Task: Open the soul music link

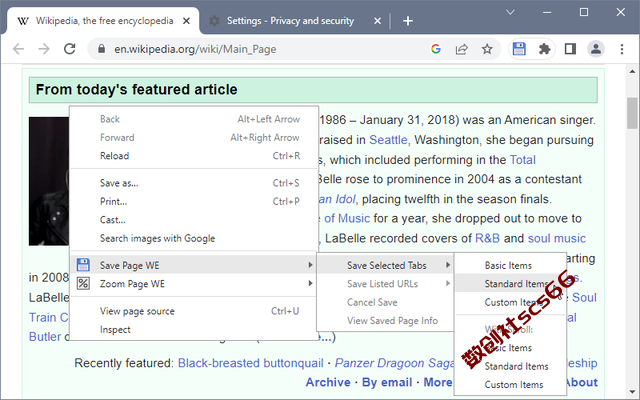Action: point(557,238)
